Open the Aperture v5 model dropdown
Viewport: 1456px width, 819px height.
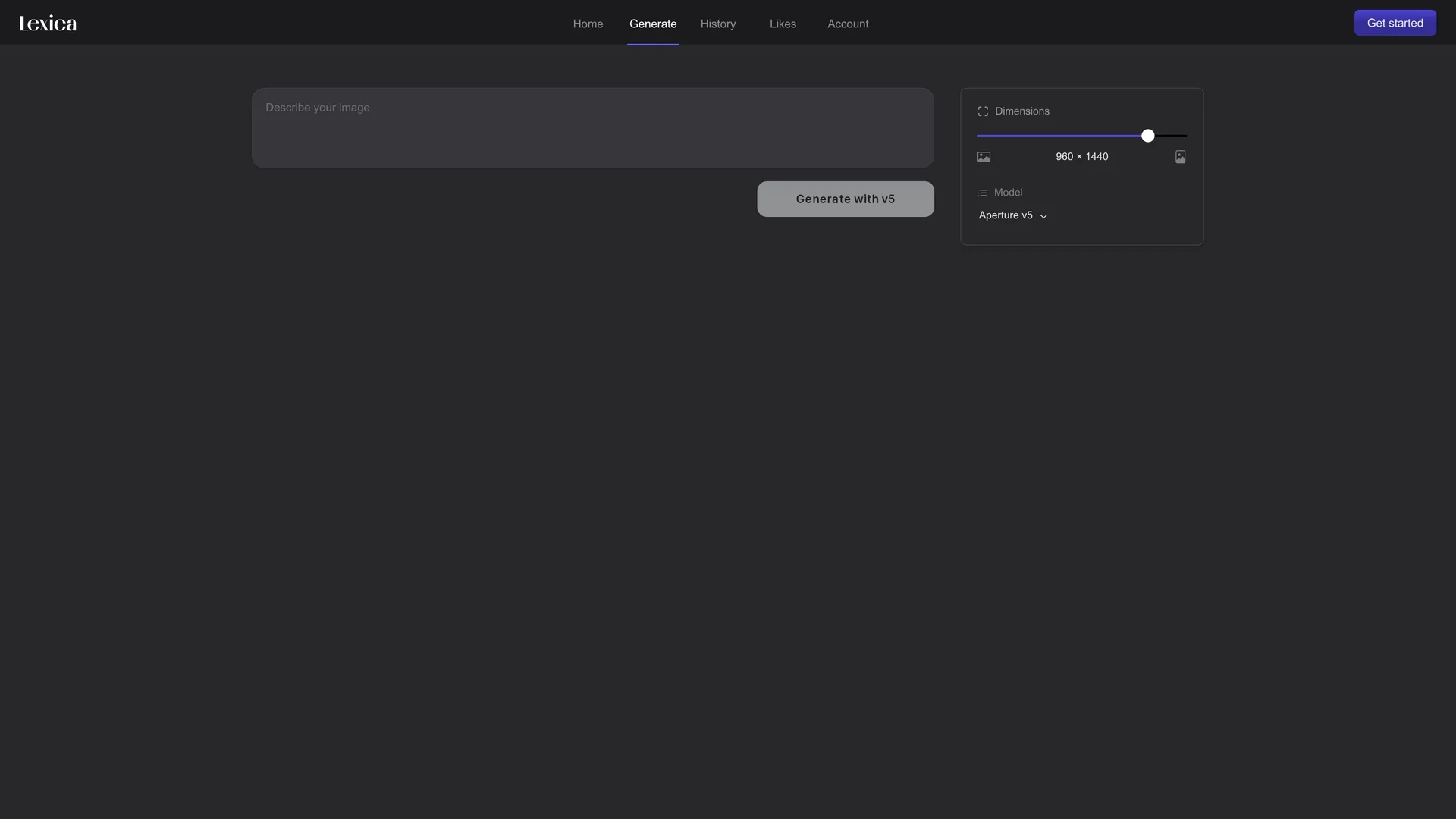(1013, 215)
